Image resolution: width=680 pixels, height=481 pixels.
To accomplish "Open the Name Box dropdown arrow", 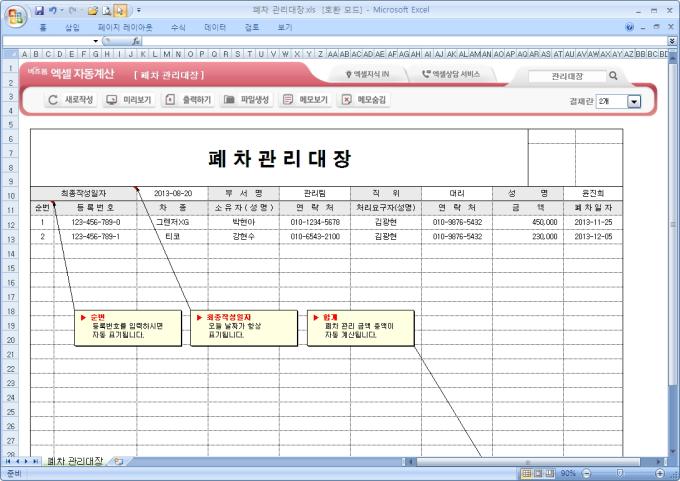I will (95, 41).
